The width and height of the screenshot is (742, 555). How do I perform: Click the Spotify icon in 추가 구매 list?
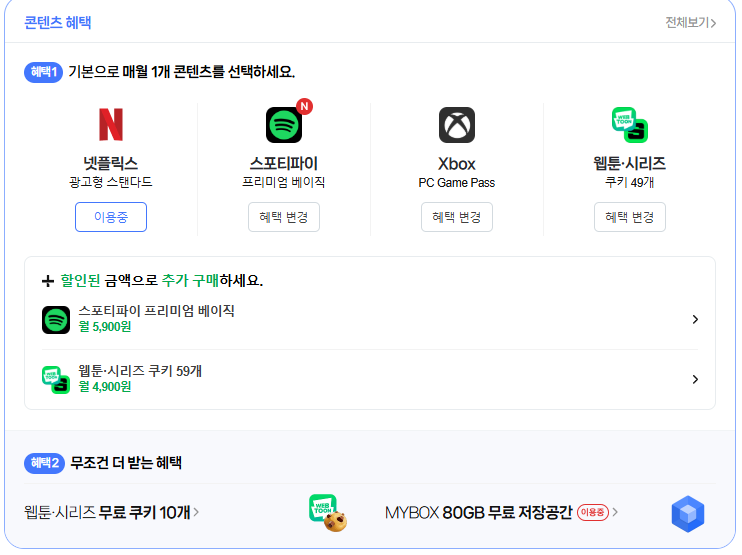coord(56,320)
